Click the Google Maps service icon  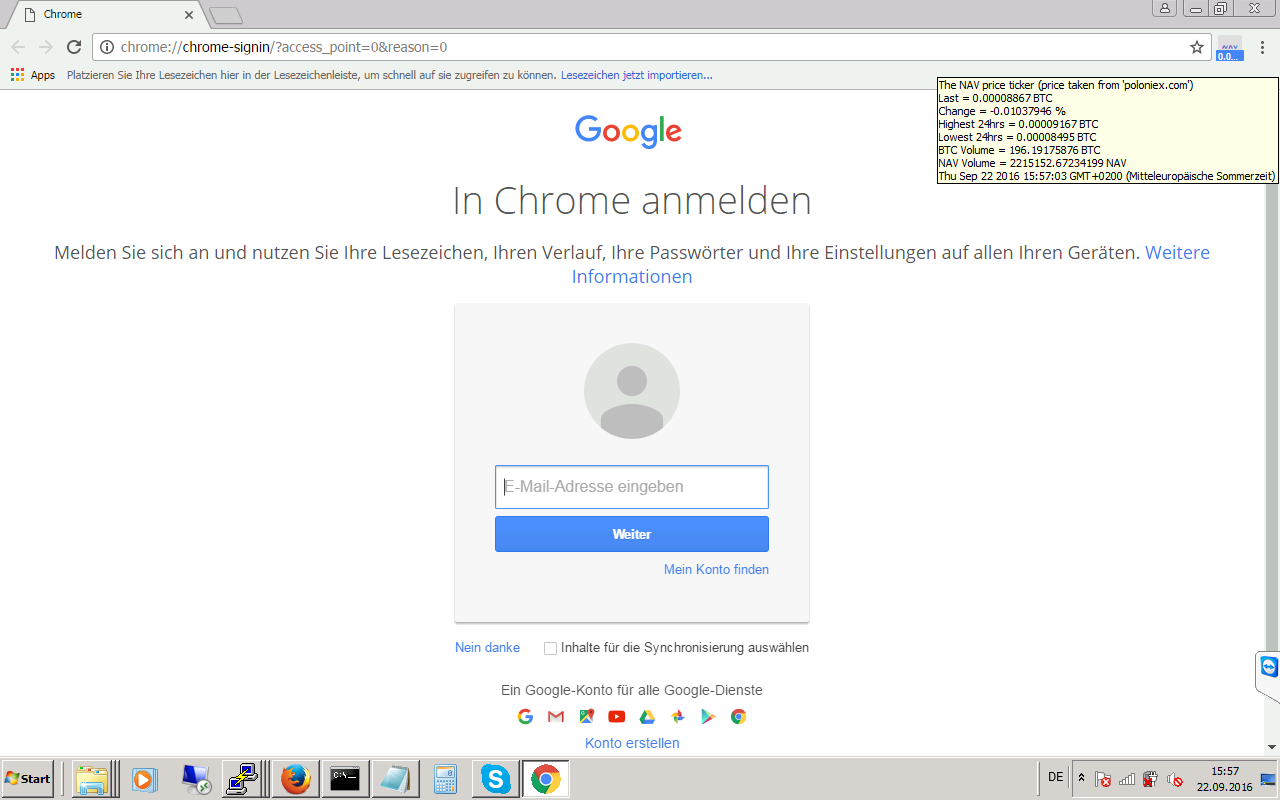click(x=586, y=716)
